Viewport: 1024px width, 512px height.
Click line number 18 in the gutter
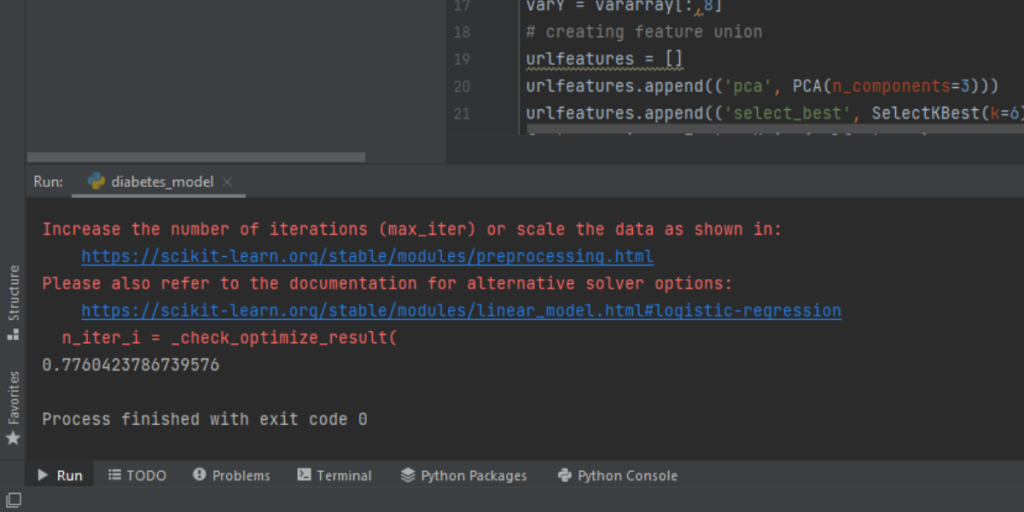(x=462, y=32)
